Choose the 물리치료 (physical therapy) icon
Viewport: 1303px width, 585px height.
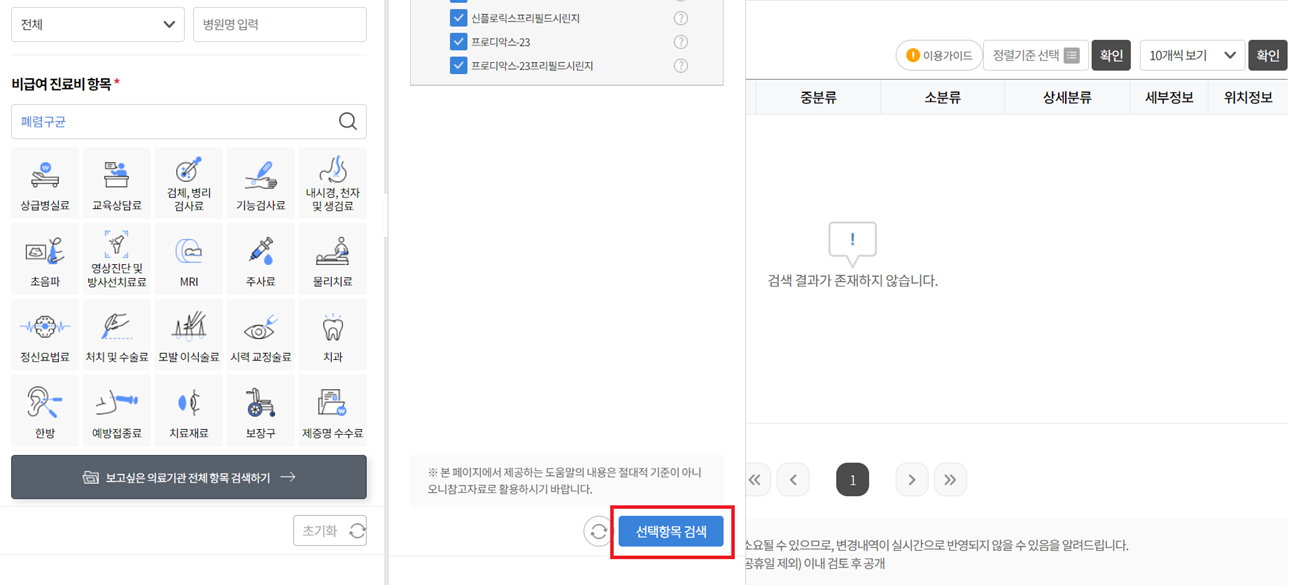point(332,257)
